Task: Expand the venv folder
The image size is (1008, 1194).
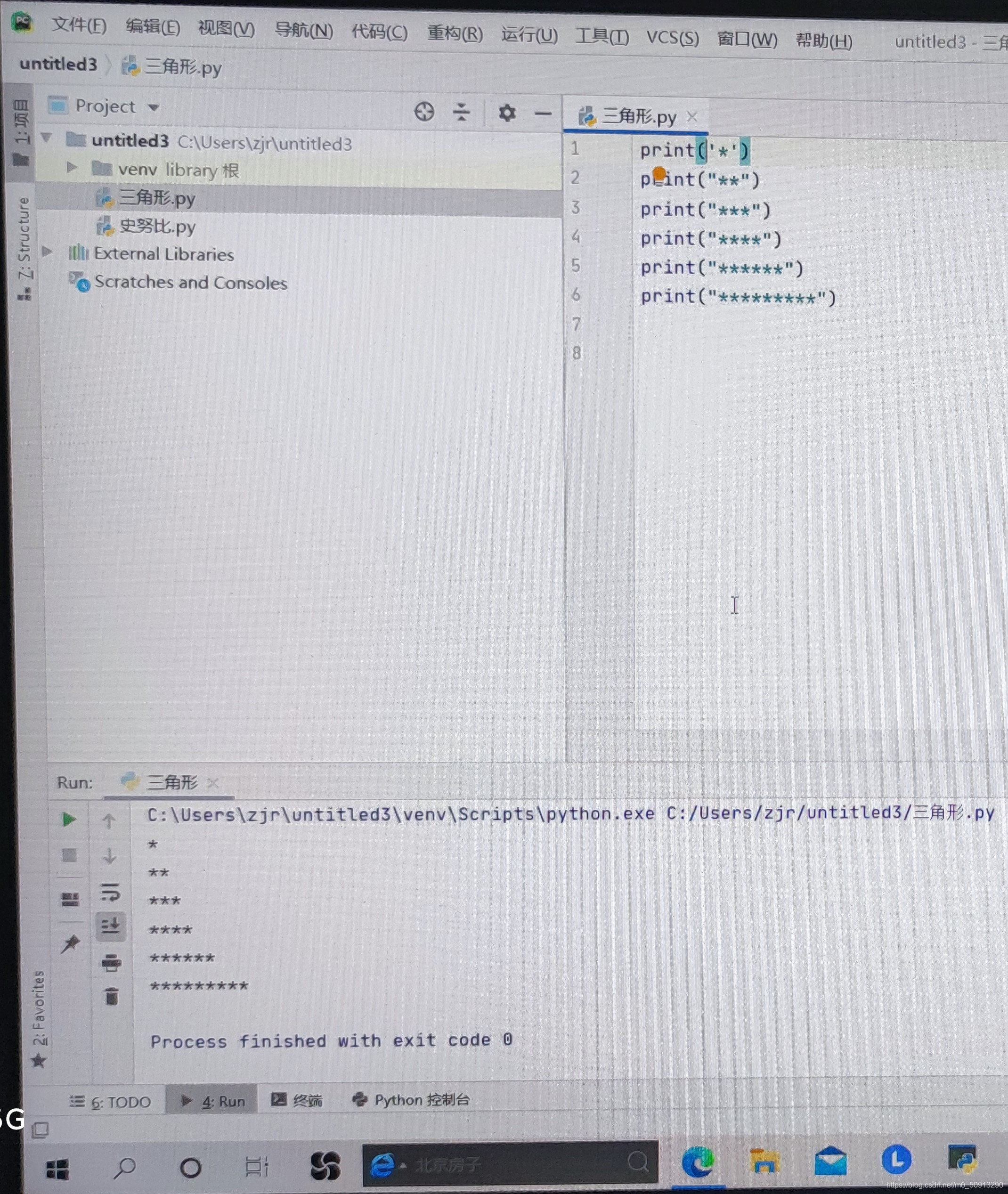Action: 72,167
